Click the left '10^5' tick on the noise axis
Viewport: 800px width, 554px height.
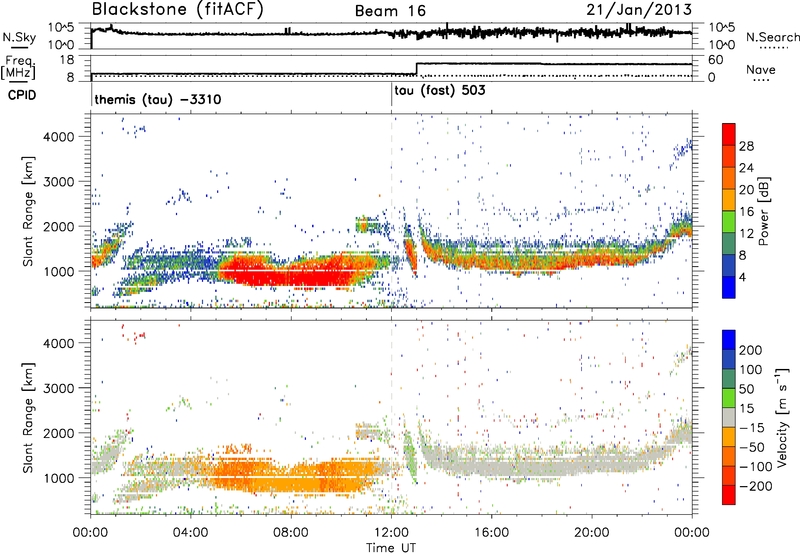point(61,28)
